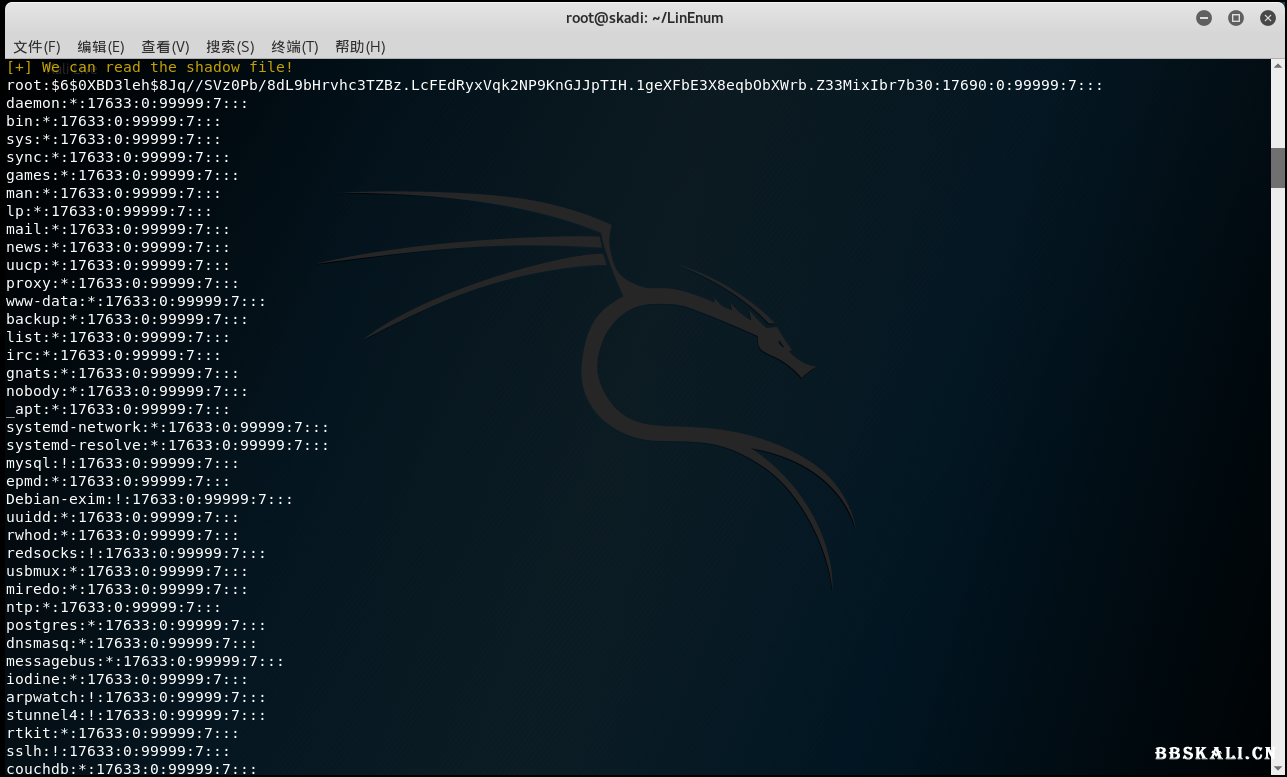
Task: Minimize the terminal window
Action: pos(1204,18)
